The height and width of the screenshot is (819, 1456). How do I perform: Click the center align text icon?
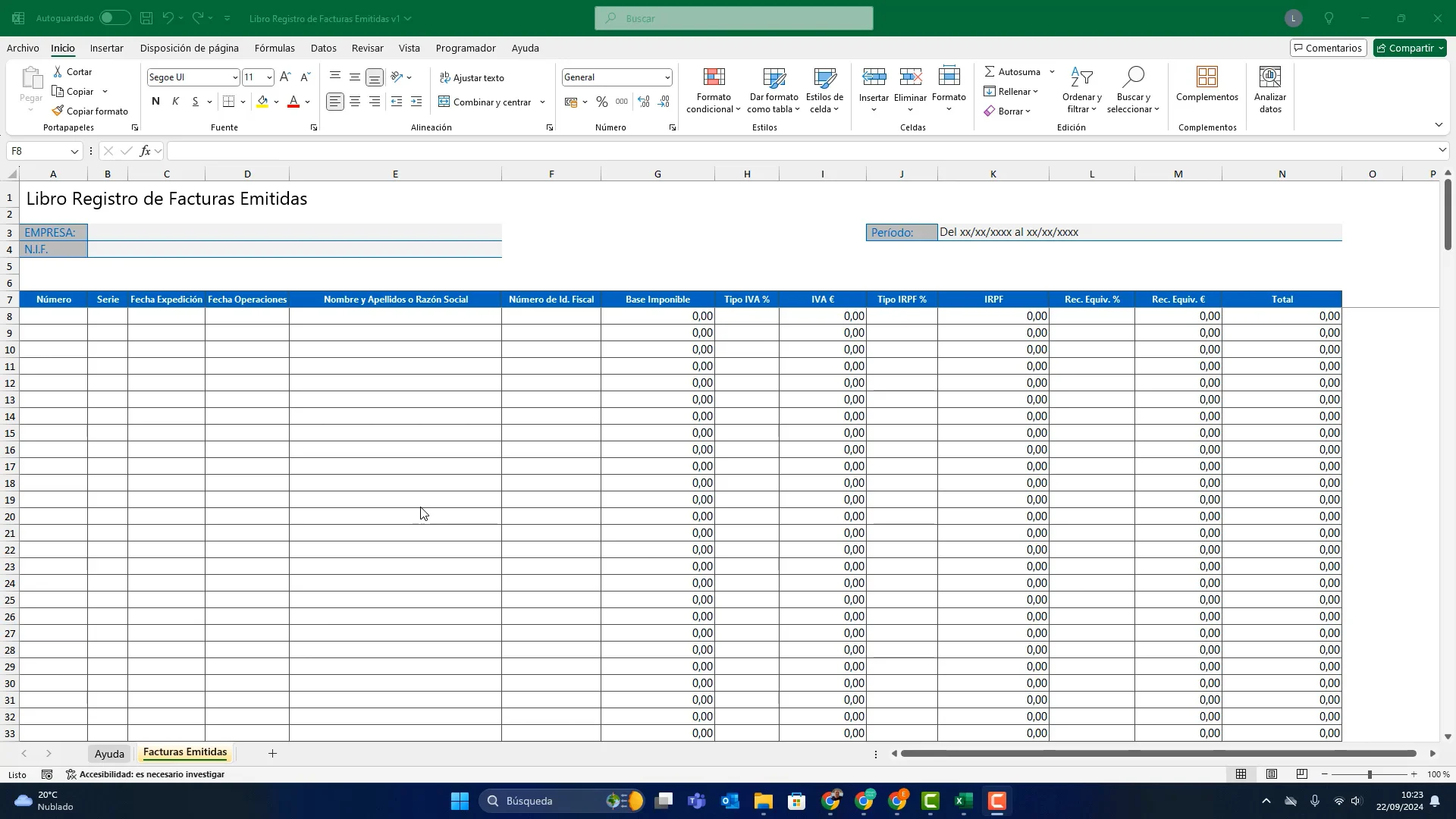point(355,102)
